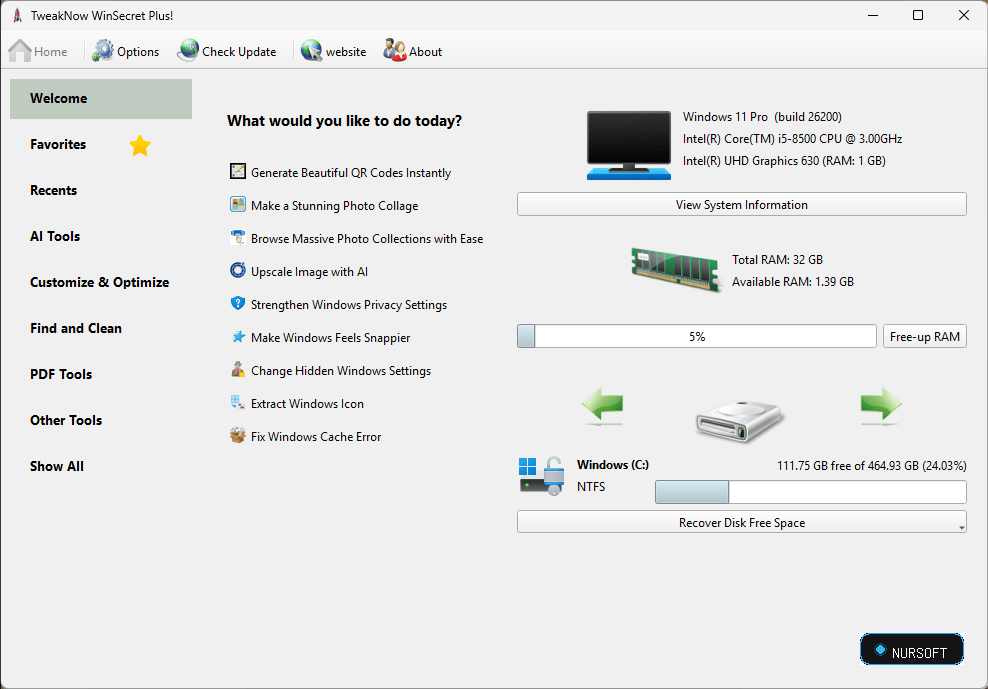Click the View System Information button
This screenshot has width=988, height=689.
click(742, 204)
